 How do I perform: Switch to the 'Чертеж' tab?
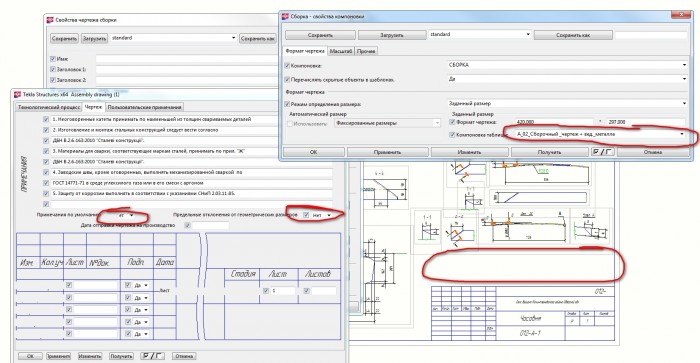[x=93, y=107]
